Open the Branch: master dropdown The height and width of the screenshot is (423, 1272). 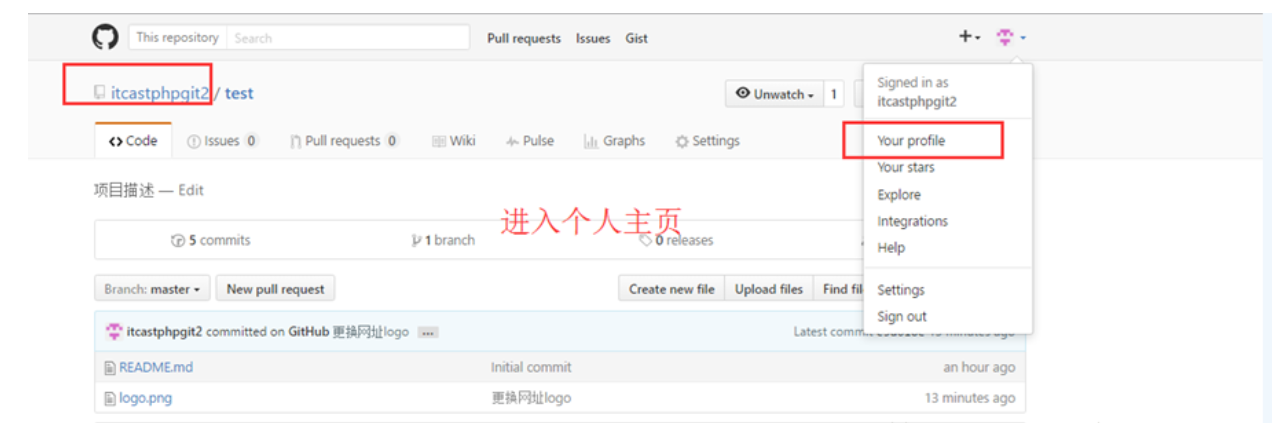152,289
